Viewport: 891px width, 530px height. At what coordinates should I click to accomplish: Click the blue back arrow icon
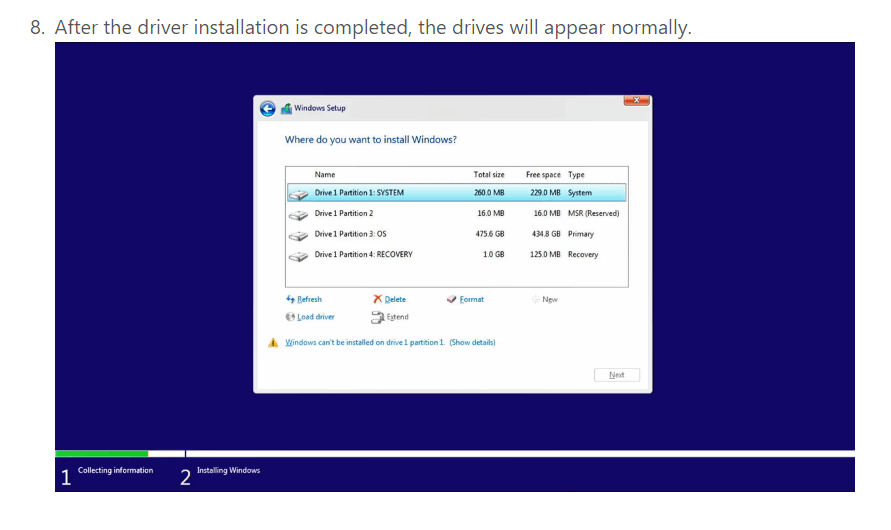[x=268, y=108]
